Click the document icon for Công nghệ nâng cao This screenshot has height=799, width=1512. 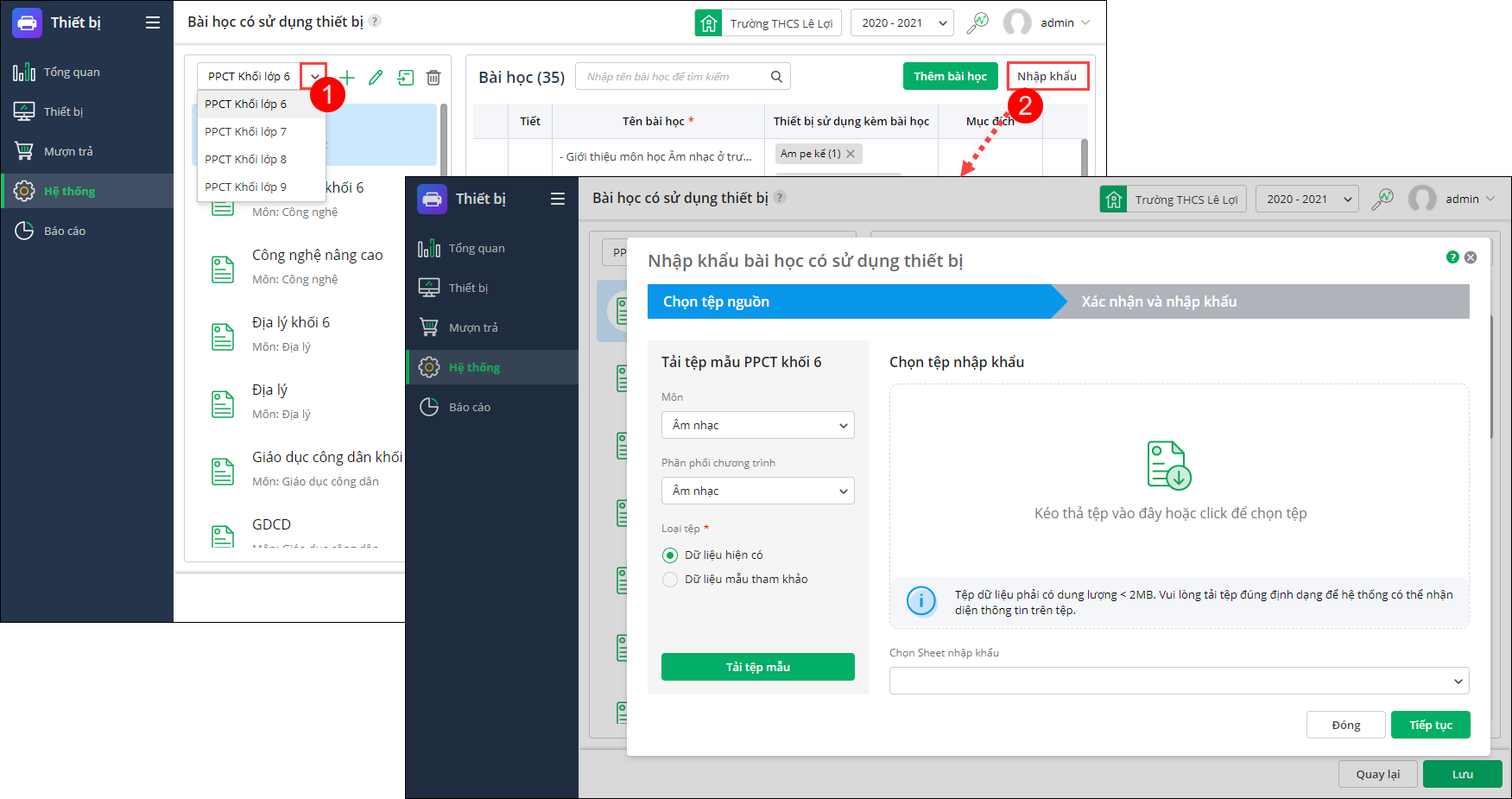(x=223, y=270)
